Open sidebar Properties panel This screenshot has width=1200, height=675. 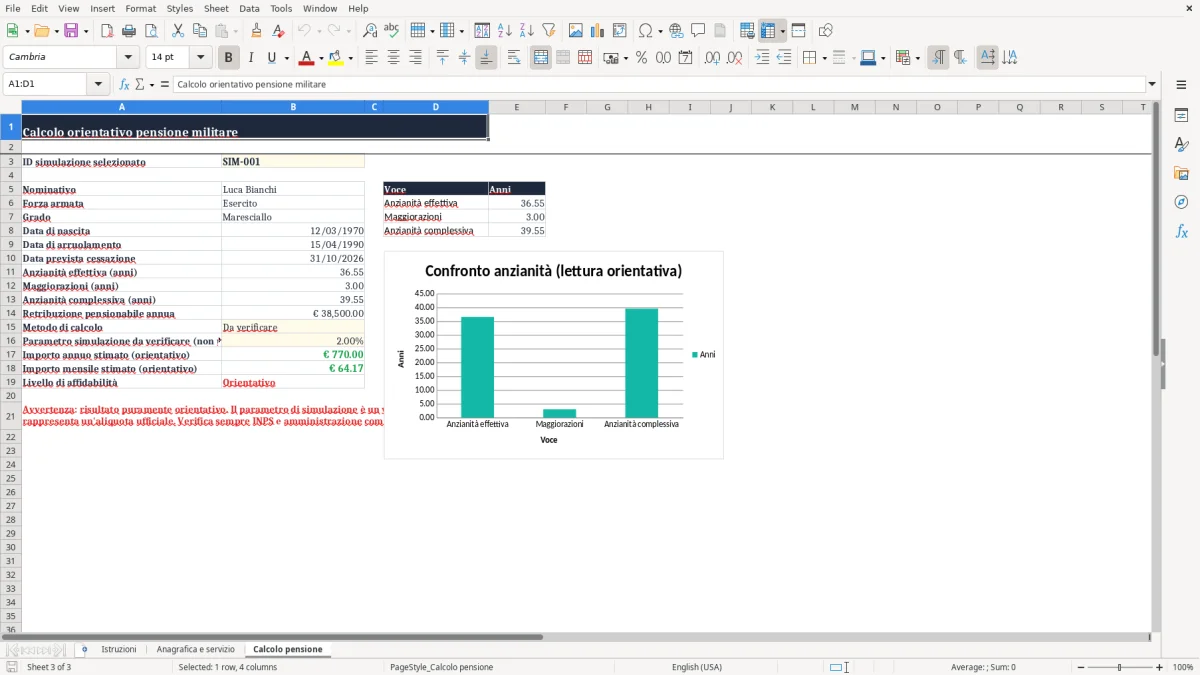[x=1181, y=115]
